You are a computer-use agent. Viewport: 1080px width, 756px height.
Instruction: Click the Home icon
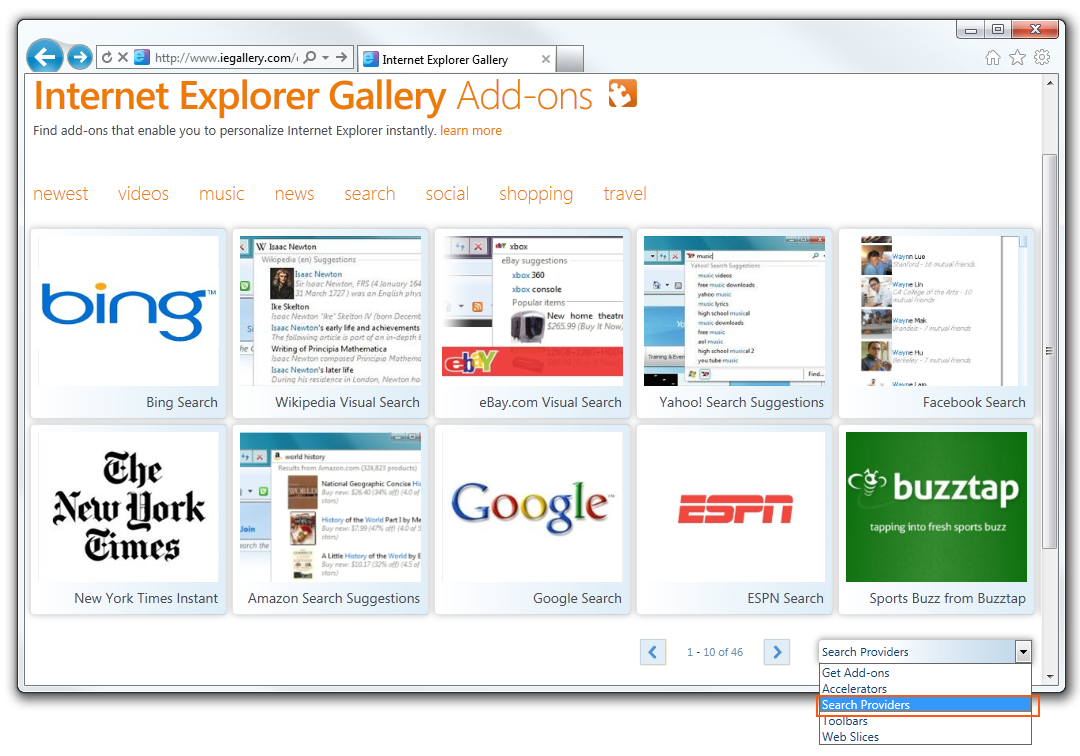(993, 58)
